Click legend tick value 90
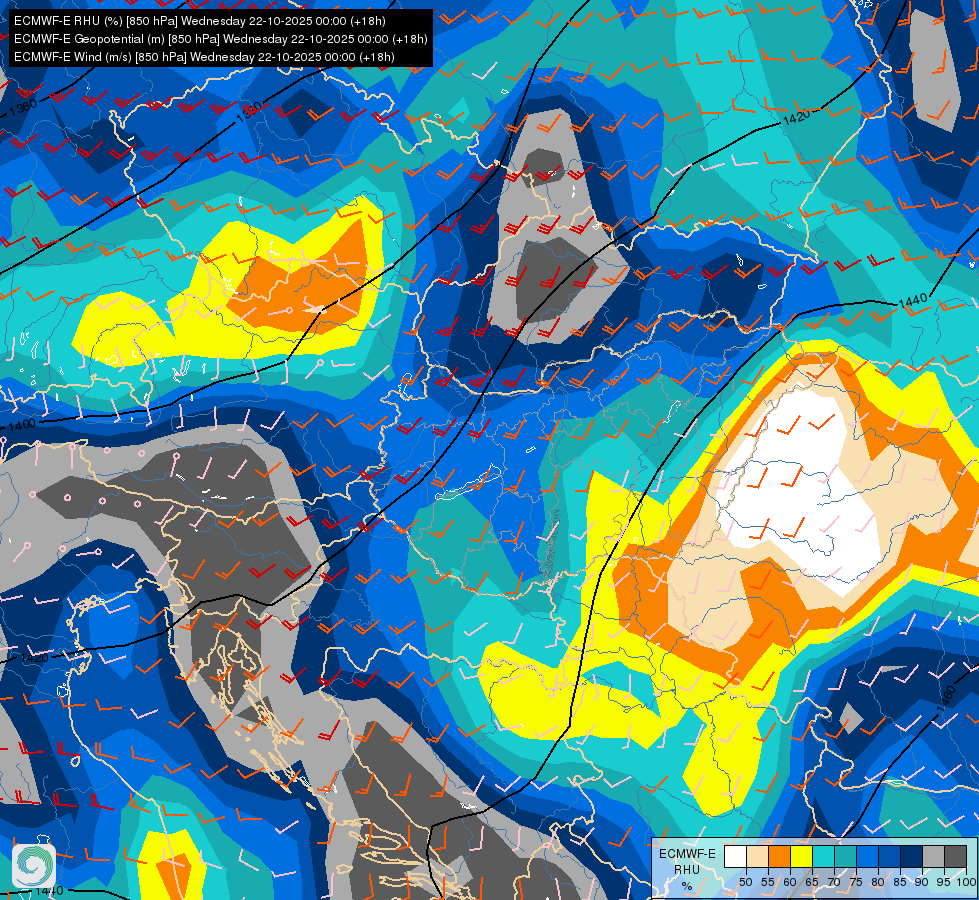 pyautogui.click(x=922, y=883)
